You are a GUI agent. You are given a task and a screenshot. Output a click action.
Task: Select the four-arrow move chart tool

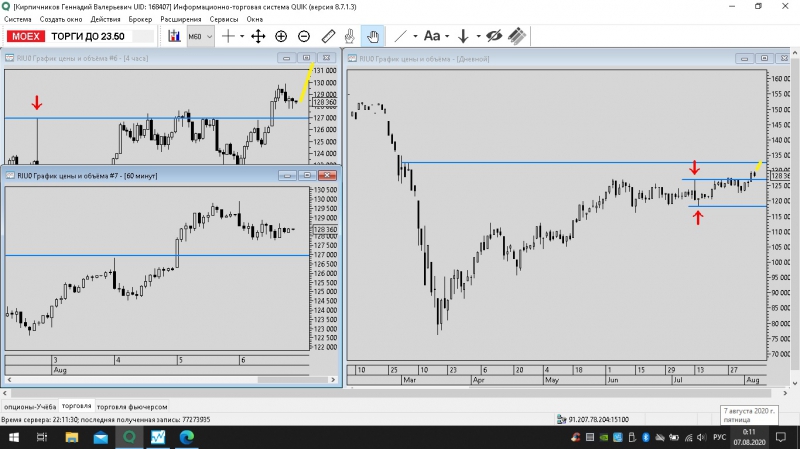258,36
